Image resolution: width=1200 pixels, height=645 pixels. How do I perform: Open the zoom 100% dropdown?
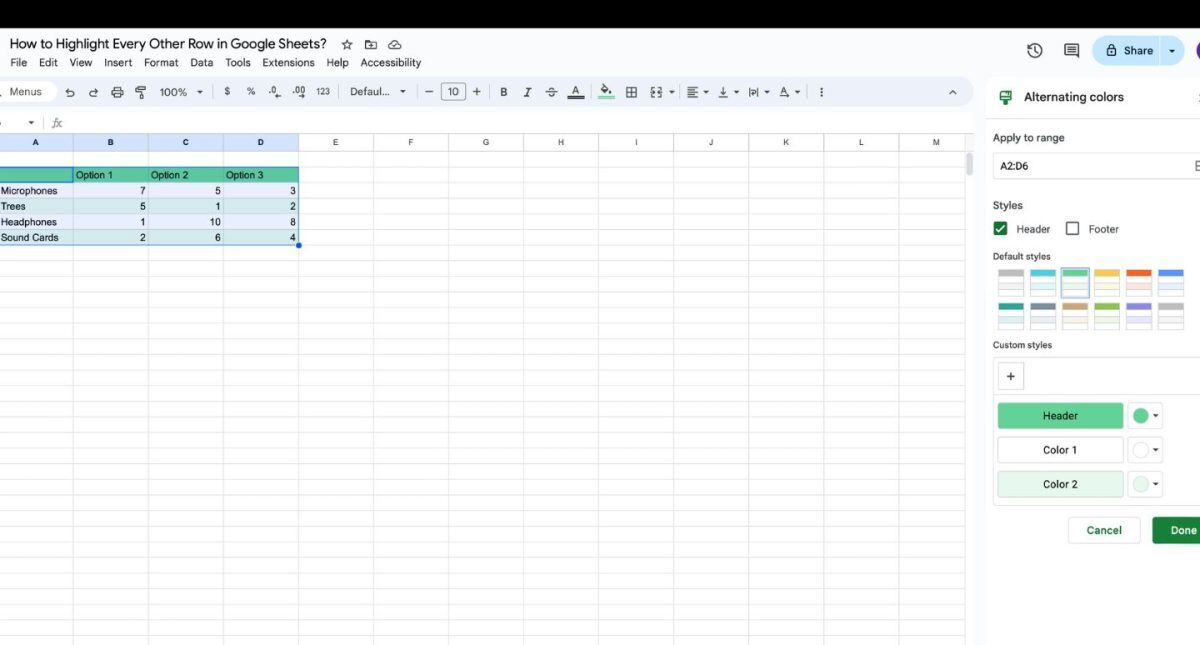(181, 92)
